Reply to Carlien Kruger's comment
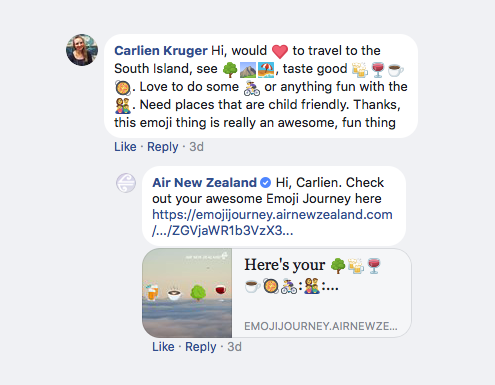Viewport: 495px width, 385px height. [163, 147]
